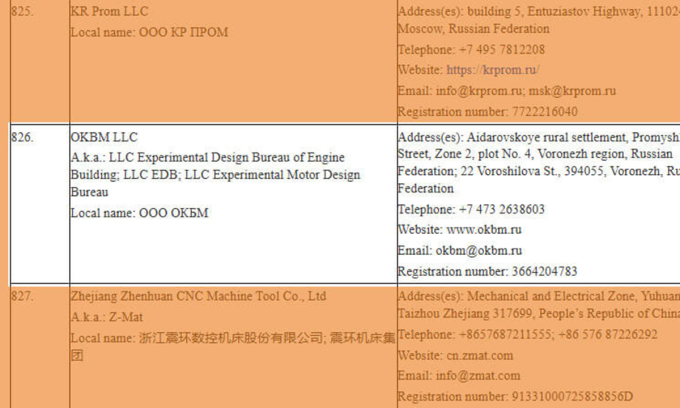Click registration number 7722216040
This screenshot has width=680, height=408.
point(541,112)
